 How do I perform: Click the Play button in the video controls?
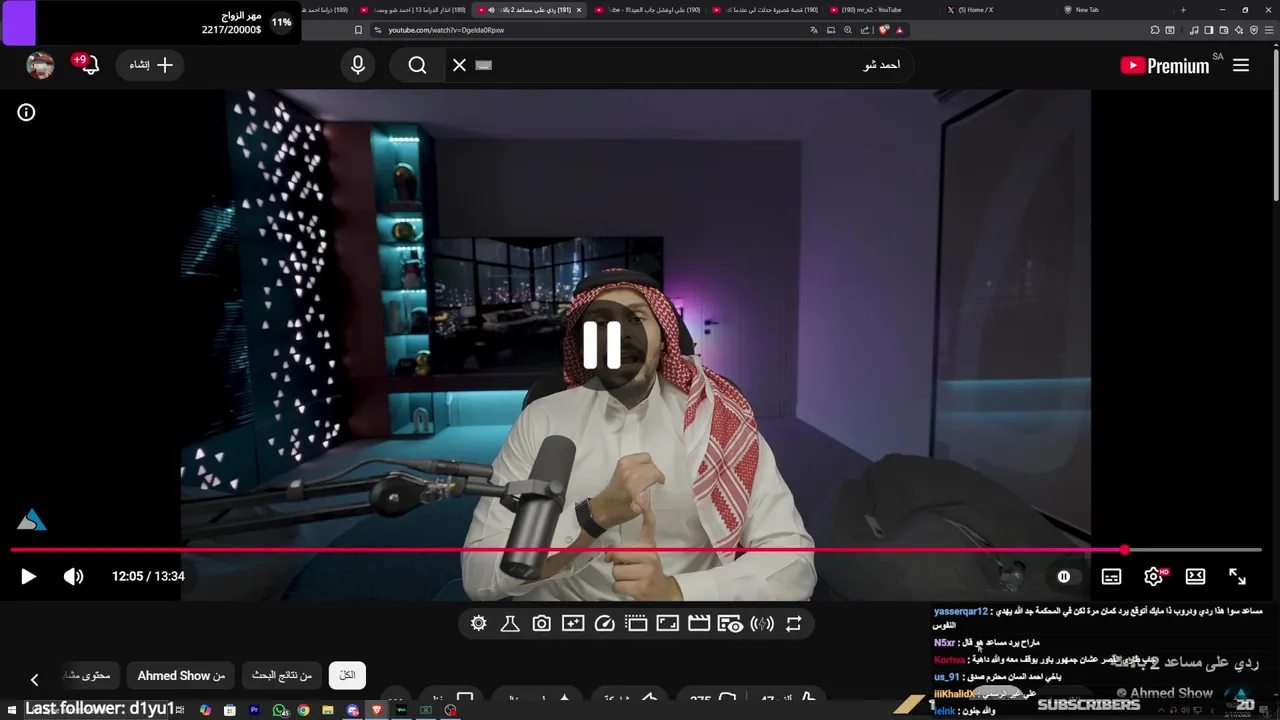point(28,576)
